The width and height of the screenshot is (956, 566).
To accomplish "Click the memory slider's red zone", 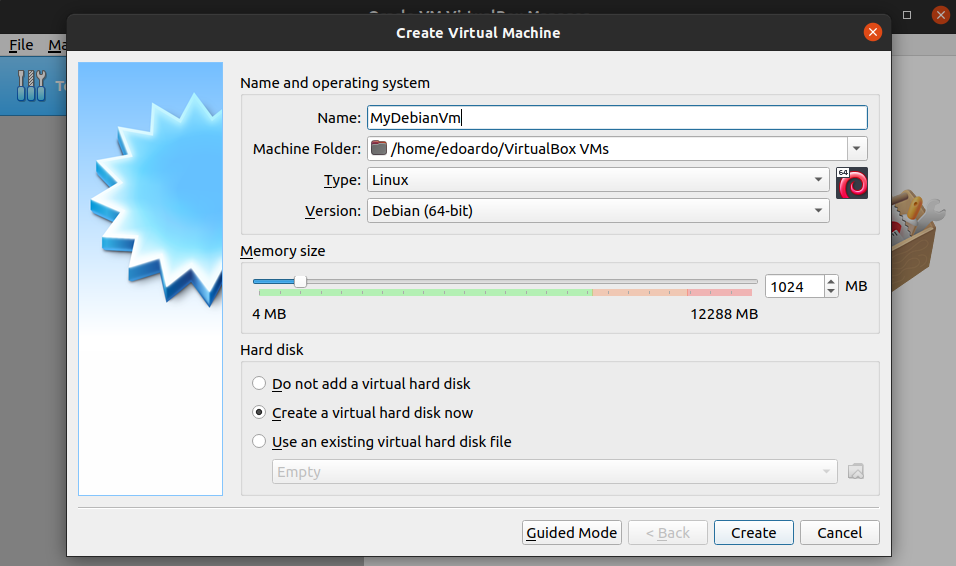I will [719, 293].
